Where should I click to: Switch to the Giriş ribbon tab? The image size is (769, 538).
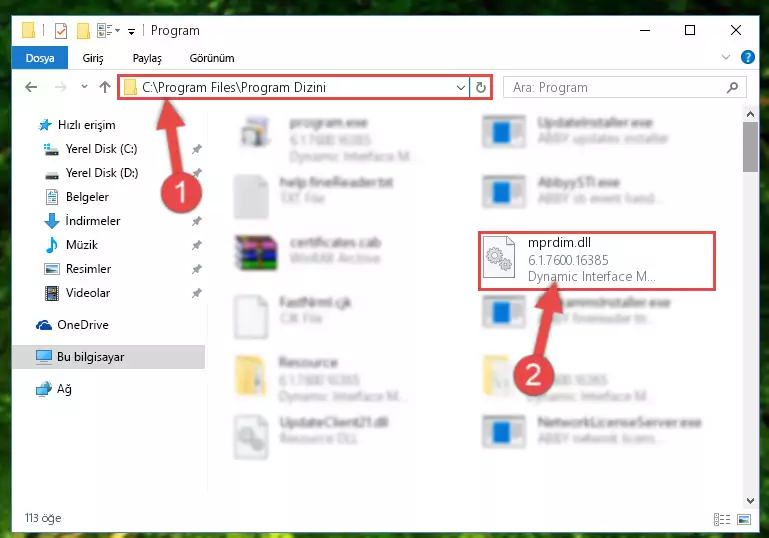[93, 58]
